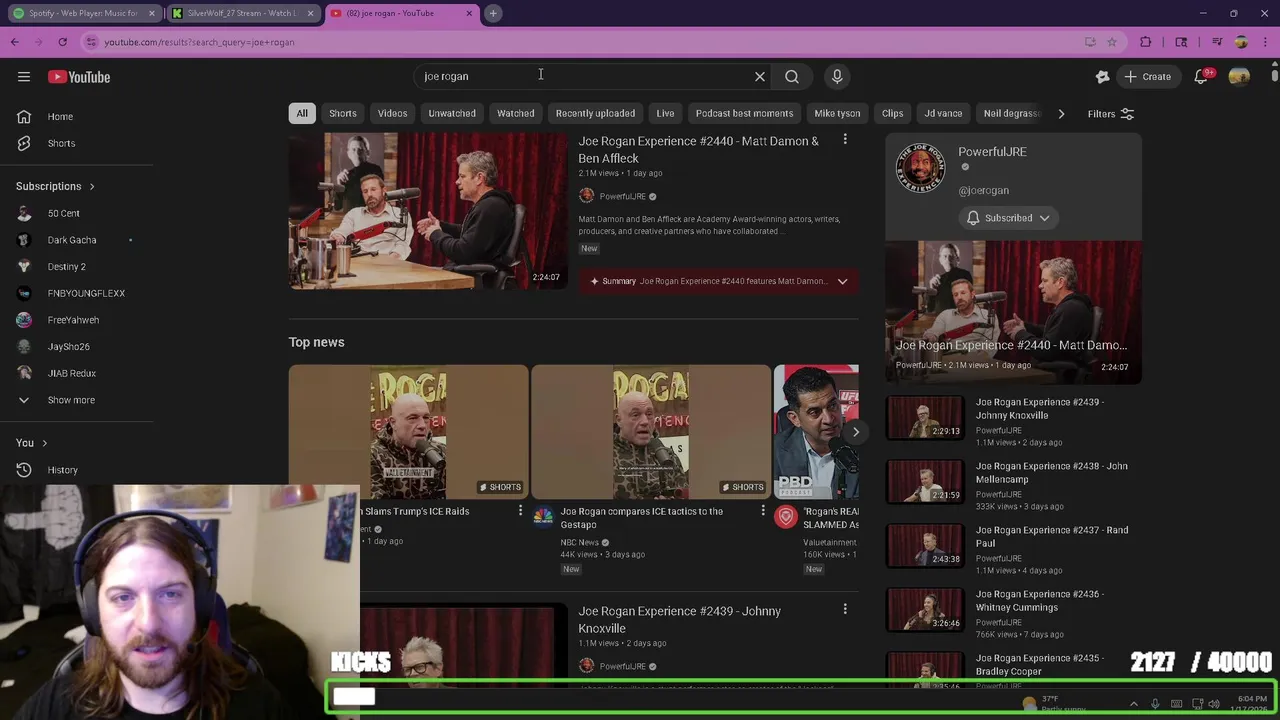Expand the You section header
This screenshot has height=720, width=1280.
[32, 442]
